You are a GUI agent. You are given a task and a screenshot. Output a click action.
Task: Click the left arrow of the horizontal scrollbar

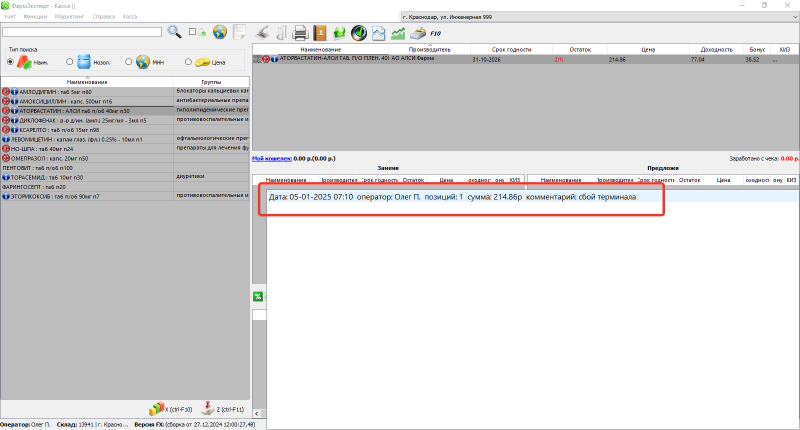pos(257,414)
